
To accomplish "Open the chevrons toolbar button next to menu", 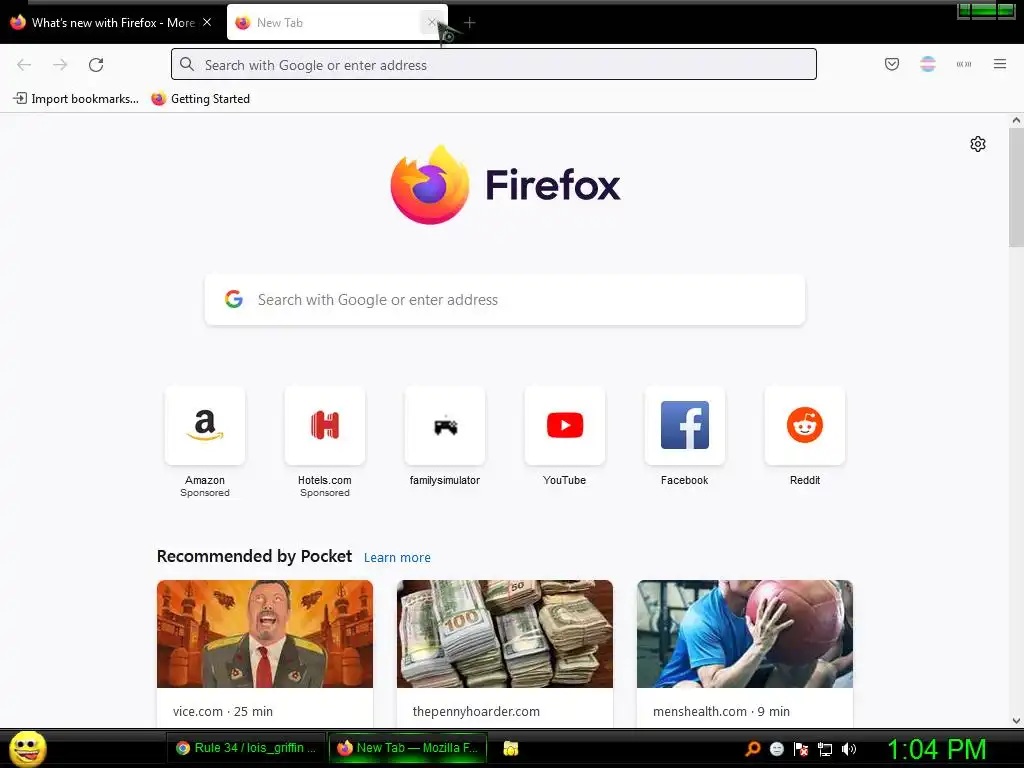I will [963, 64].
